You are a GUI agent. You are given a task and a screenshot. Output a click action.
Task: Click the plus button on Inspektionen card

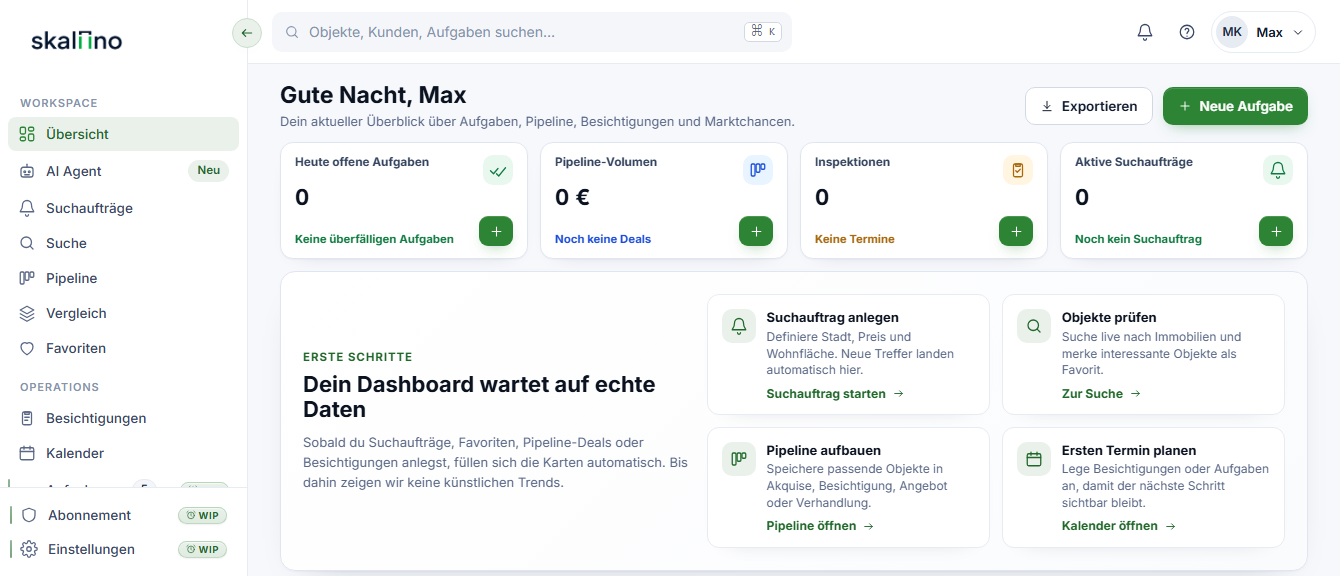coord(1016,231)
